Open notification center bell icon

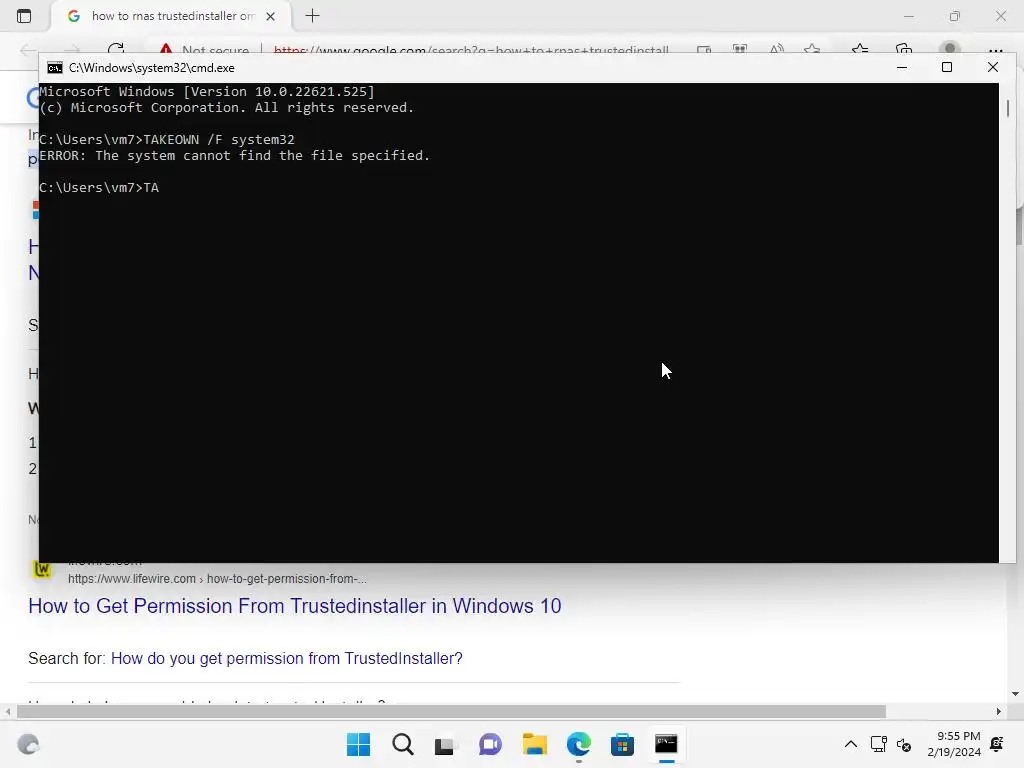coord(997,744)
